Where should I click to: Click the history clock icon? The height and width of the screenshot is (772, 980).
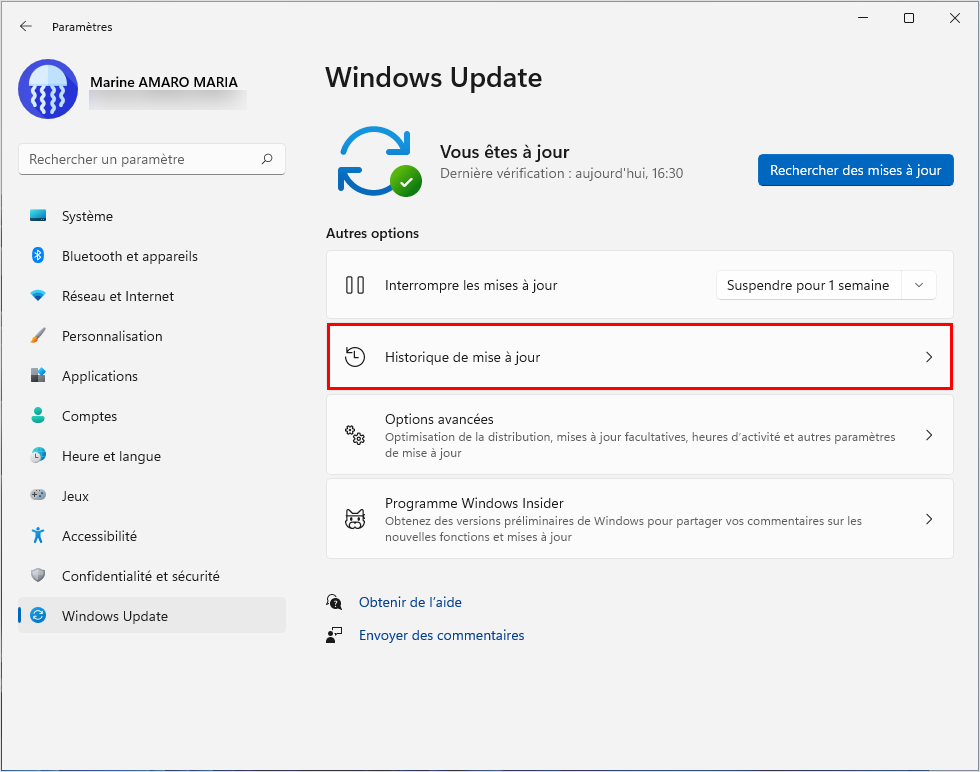pos(355,357)
